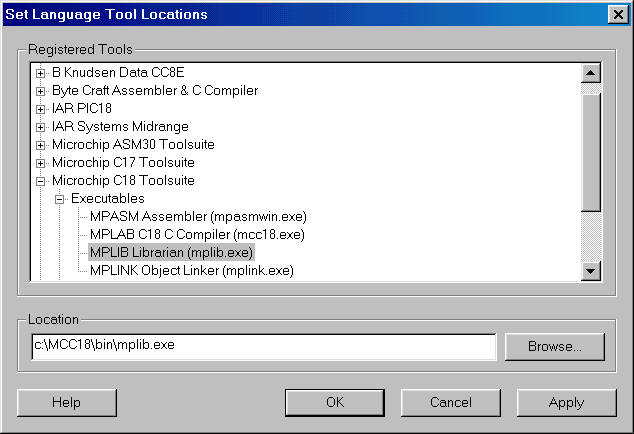Confirm with the OK button
The height and width of the screenshot is (434, 634).
click(335, 403)
